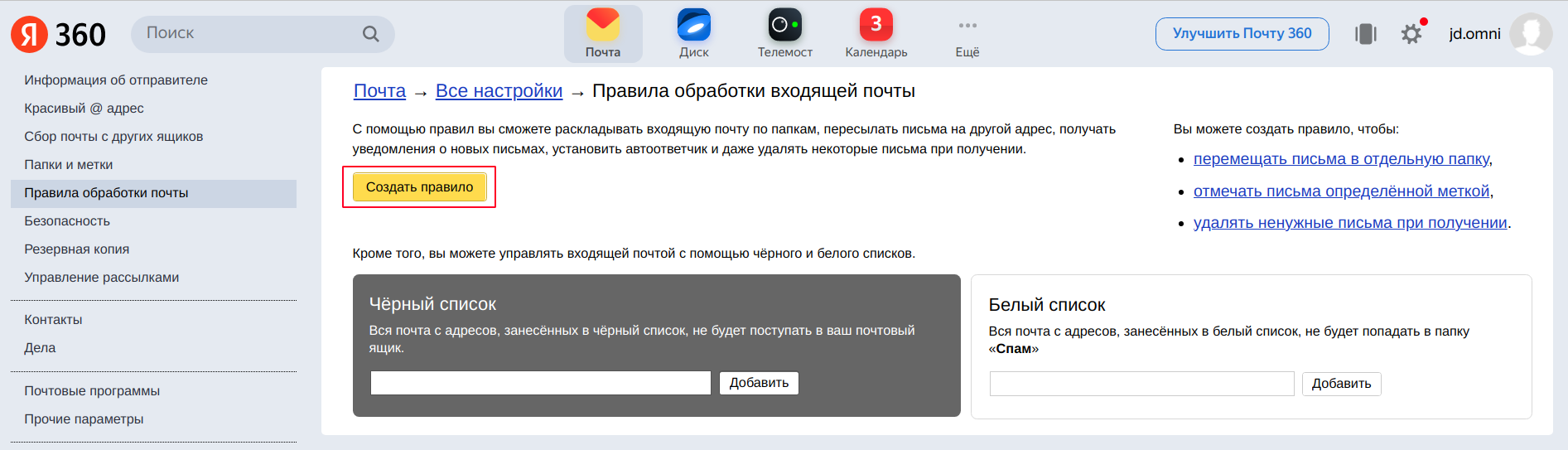Click the theme selector icon beside the gear
The width and height of the screenshot is (1568, 450).
tap(1366, 34)
